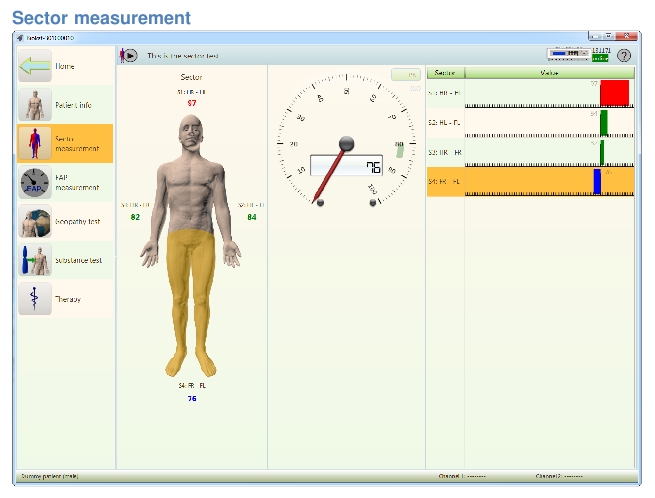Open the Geopathy test icon
Viewport: 655px width, 498px height.
coord(35,221)
